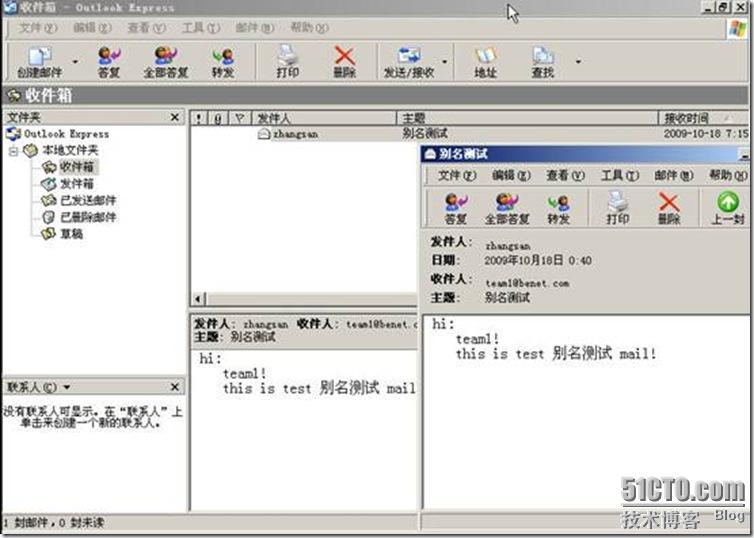This screenshot has height=538, width=754.
Task: Open the 创建邮件 dropdown arrow
Action: (x=75, y=62)
